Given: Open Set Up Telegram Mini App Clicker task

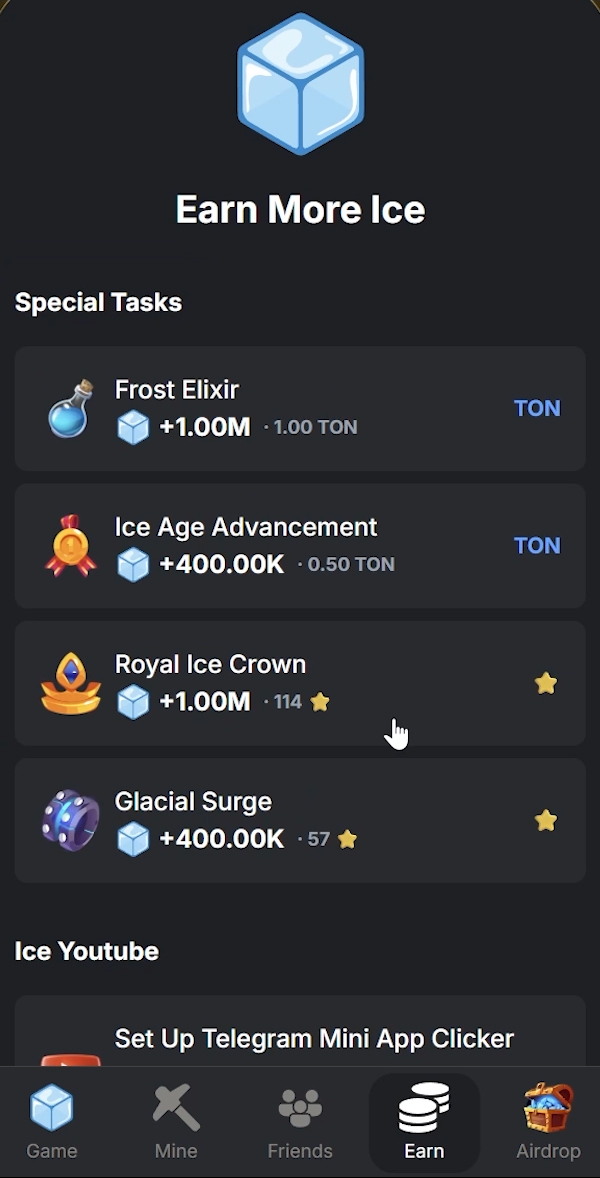Looking at the screenshot, I should 300,1039.
